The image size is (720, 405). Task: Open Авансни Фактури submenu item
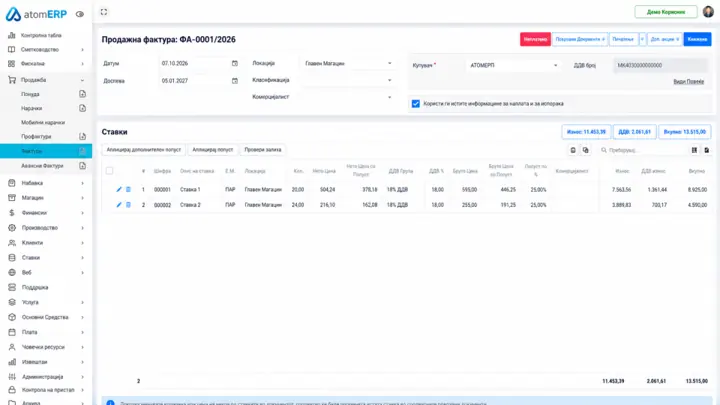coord(42,166)
